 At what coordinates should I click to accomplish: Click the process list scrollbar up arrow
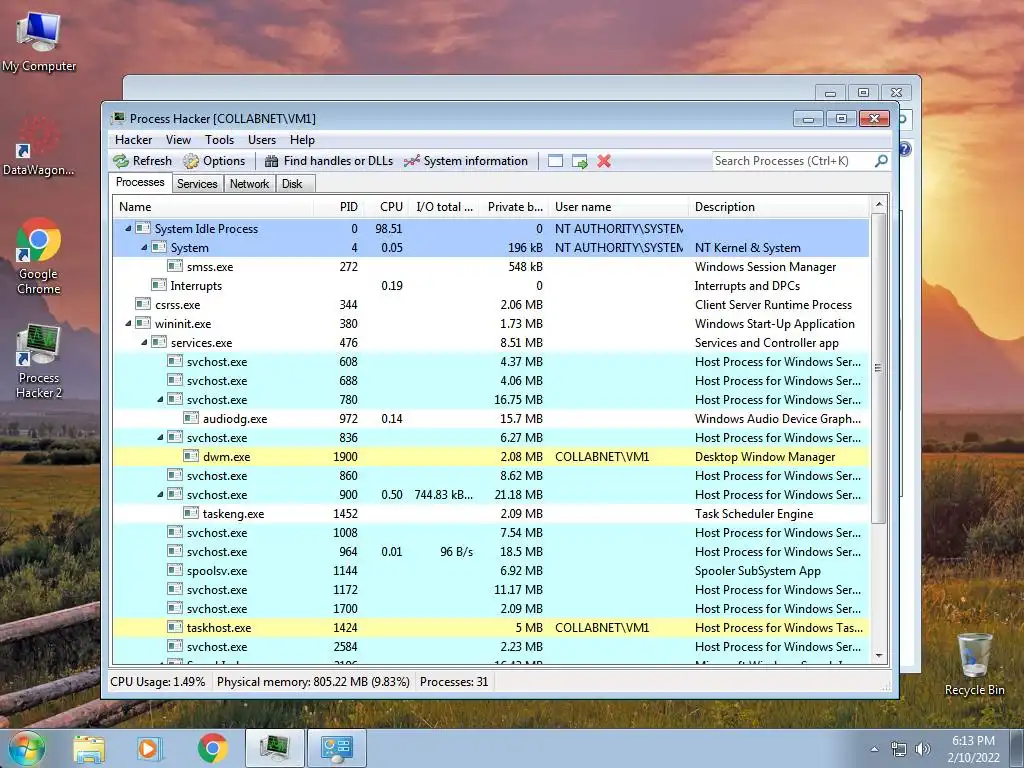879,204
